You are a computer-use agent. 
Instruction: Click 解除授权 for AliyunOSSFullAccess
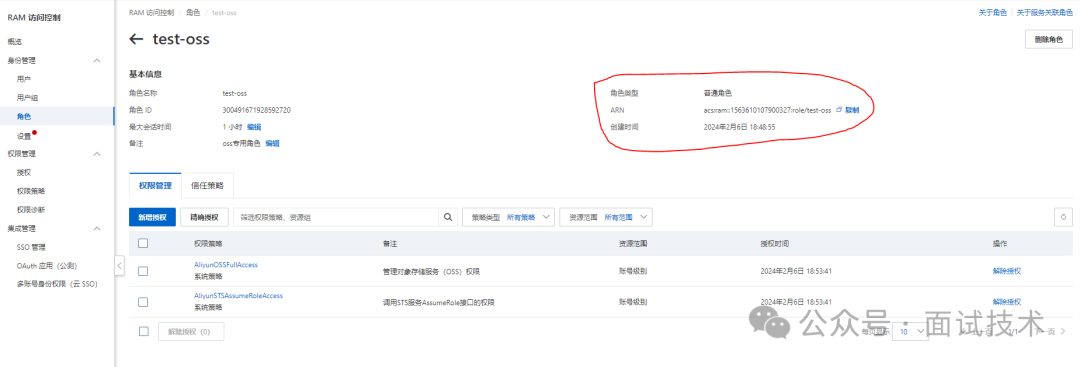1006,271
